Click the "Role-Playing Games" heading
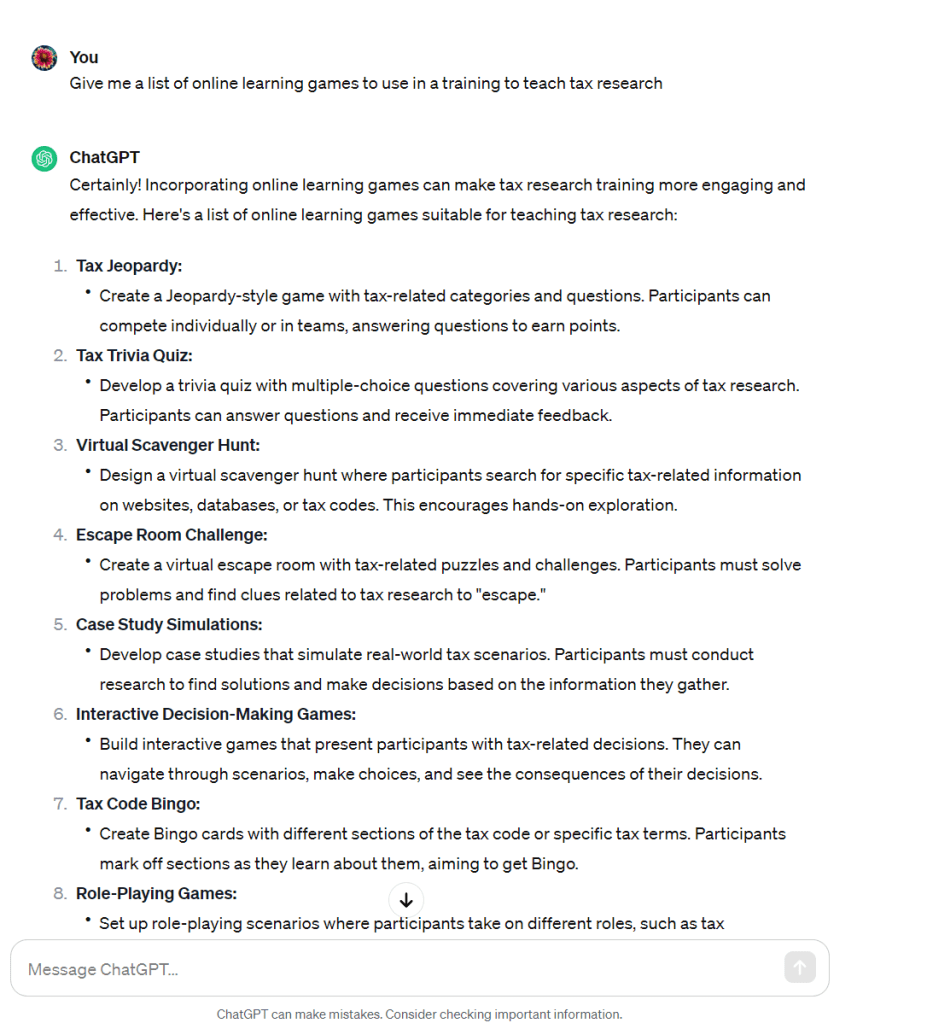 coord(156,893)
